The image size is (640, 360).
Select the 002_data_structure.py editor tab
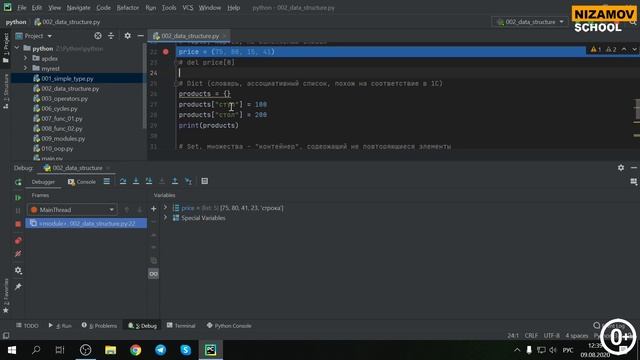[189, 36]
